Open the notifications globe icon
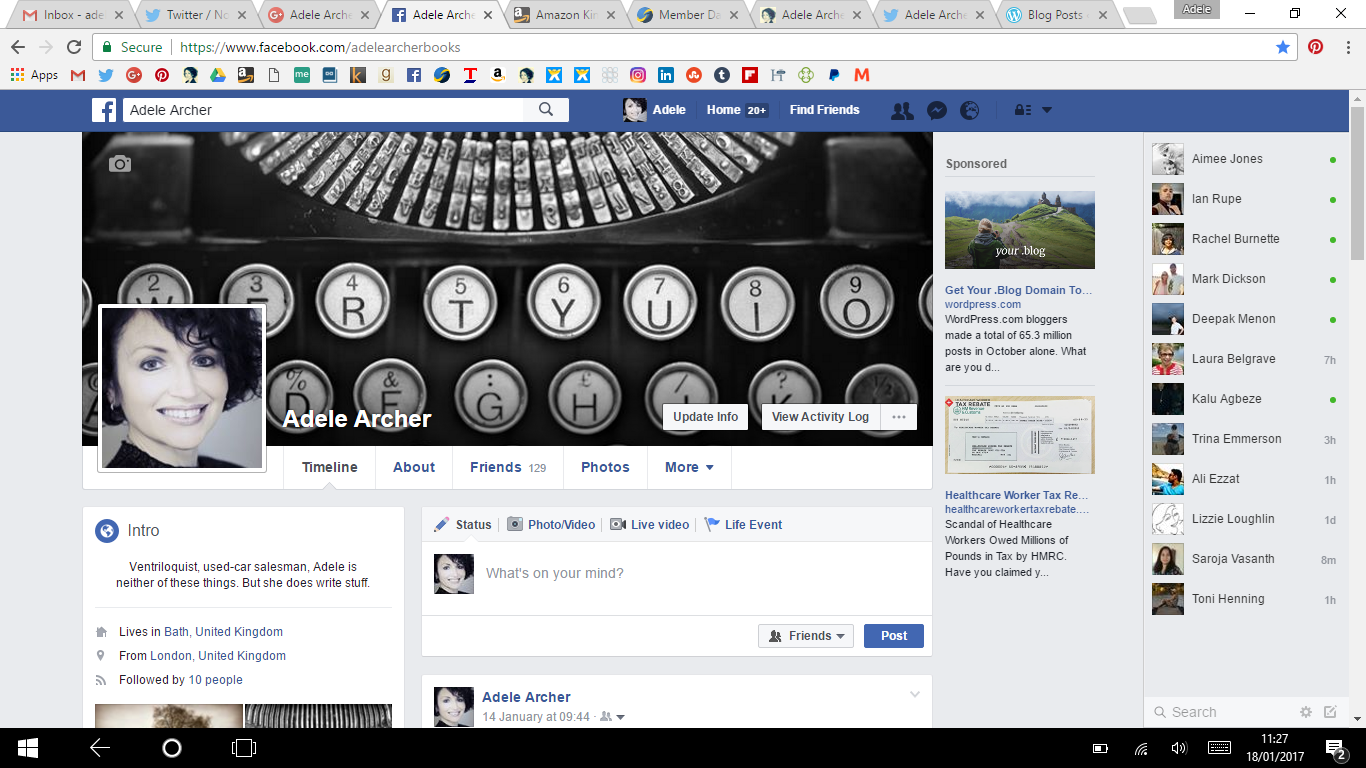This screenshot has width=1366, height=768. (x=969, y=110)
